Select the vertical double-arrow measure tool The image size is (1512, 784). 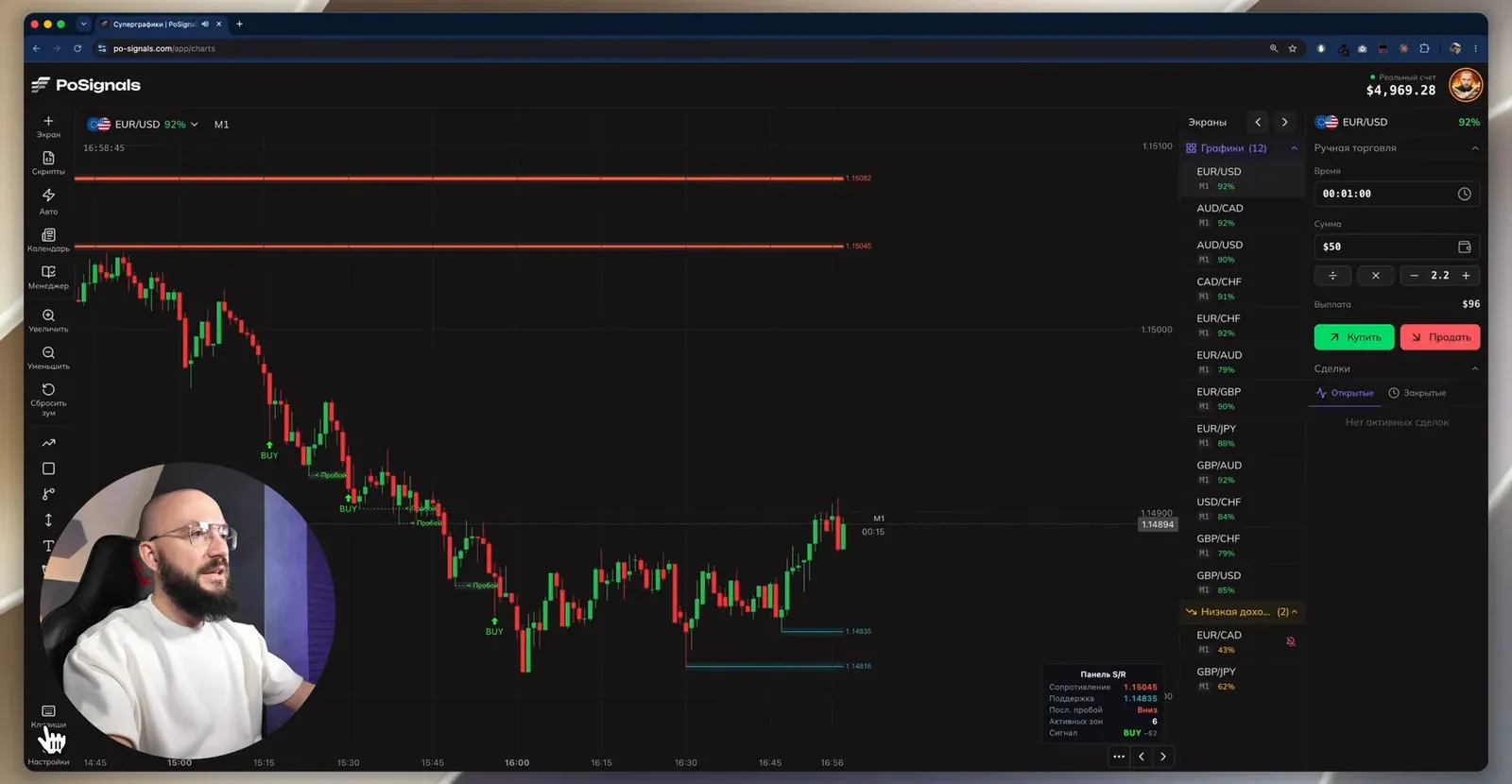(48, 520)
